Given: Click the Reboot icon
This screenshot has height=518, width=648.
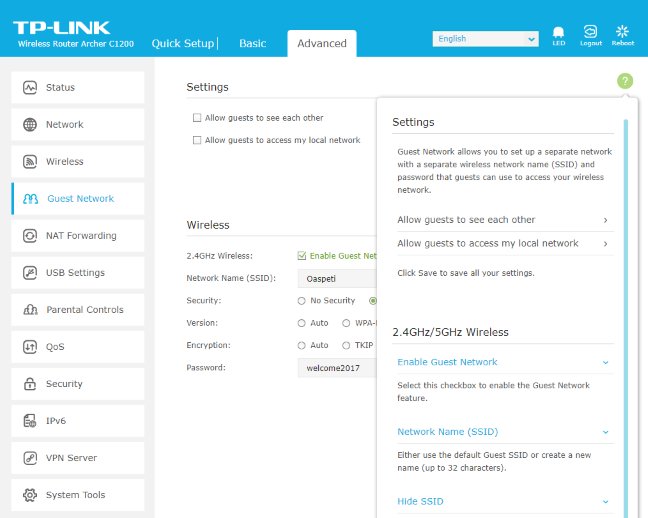Looking at the screenshot, I should tap(622, 36).
